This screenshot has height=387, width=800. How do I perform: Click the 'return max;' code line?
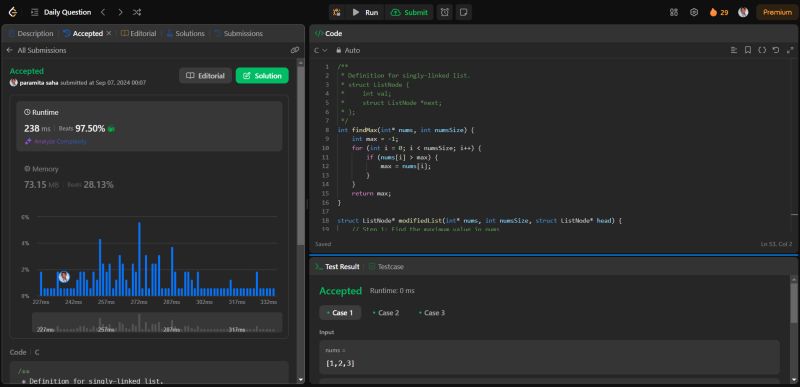point(371,193)
